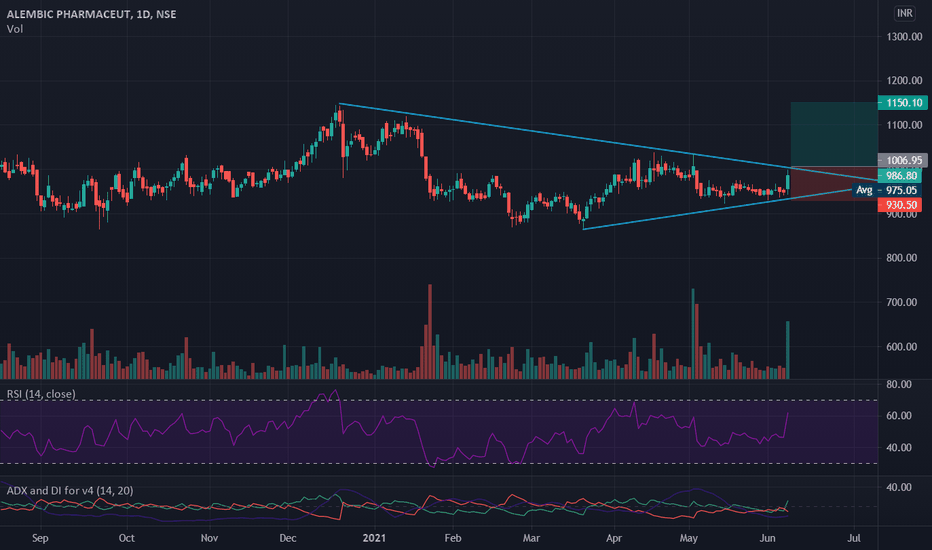Click the ADX 40.00 scale value
The width and height of the screenshot is (932, 550).
coord(899,487)
